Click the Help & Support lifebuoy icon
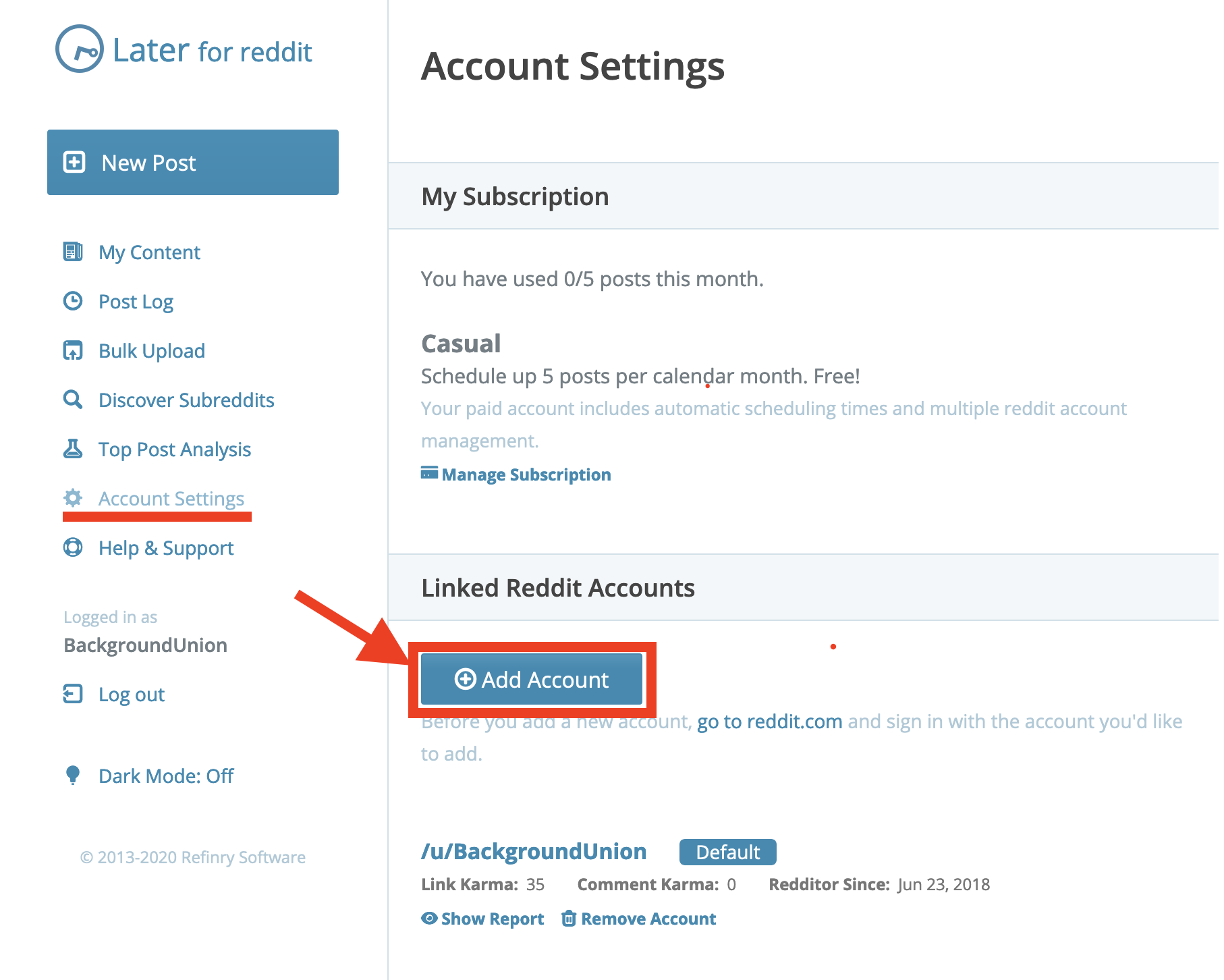This screenshot has width=1224, height=980. pos(73,547)
